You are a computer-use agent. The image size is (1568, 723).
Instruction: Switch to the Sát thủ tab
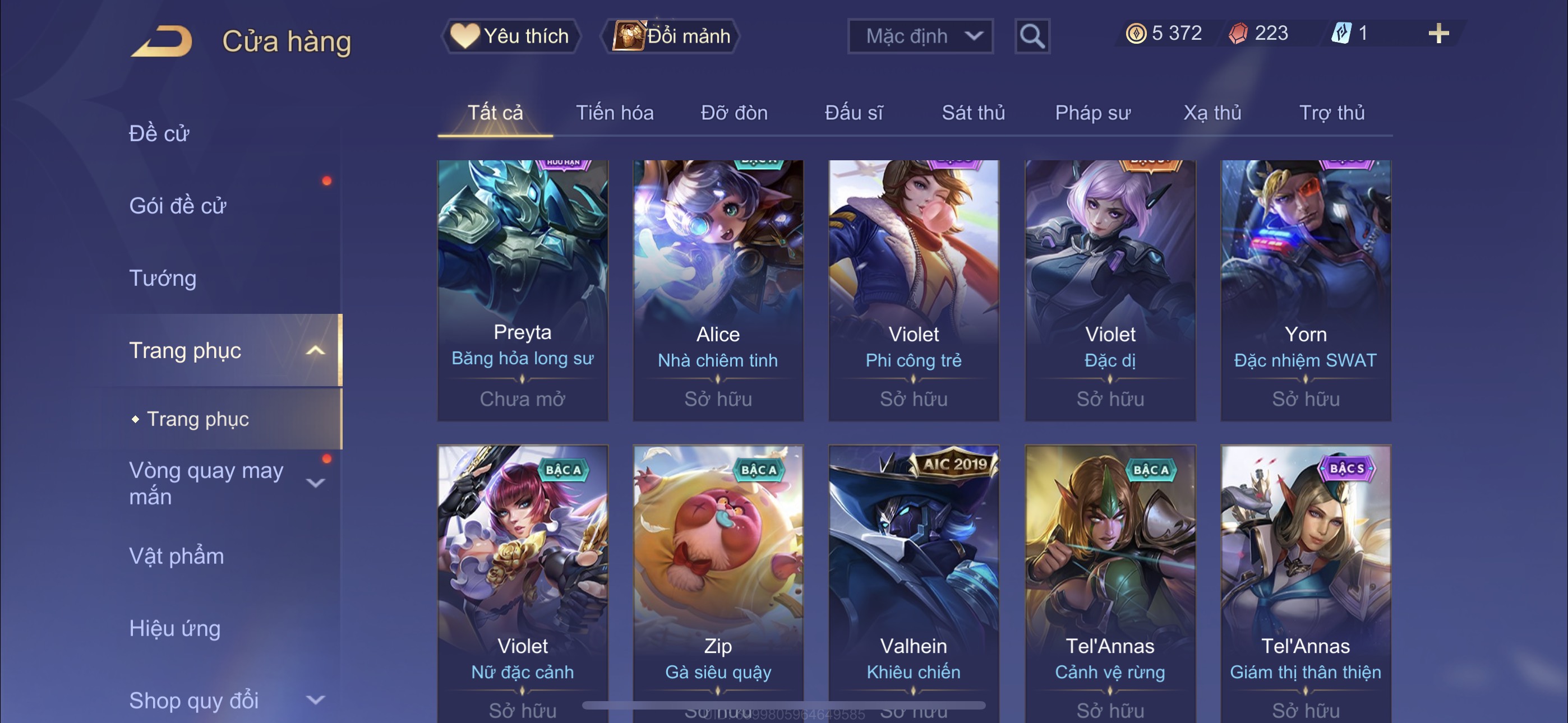972,113
